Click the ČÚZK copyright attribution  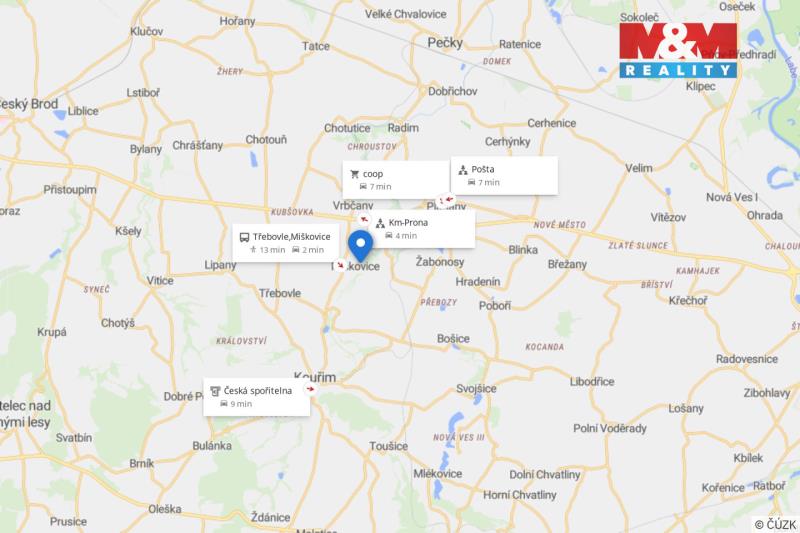click(776, 524)
